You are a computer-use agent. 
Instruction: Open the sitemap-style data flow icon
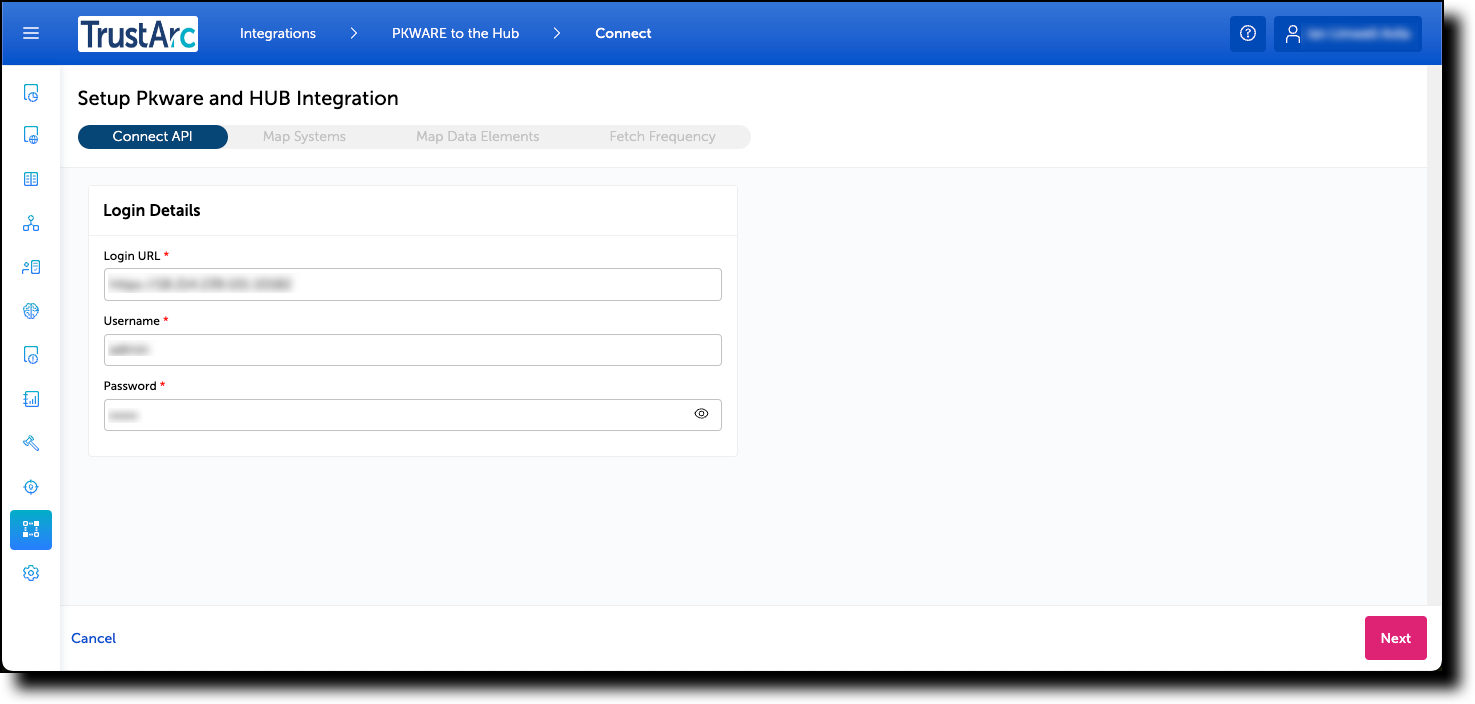(30, 223)
